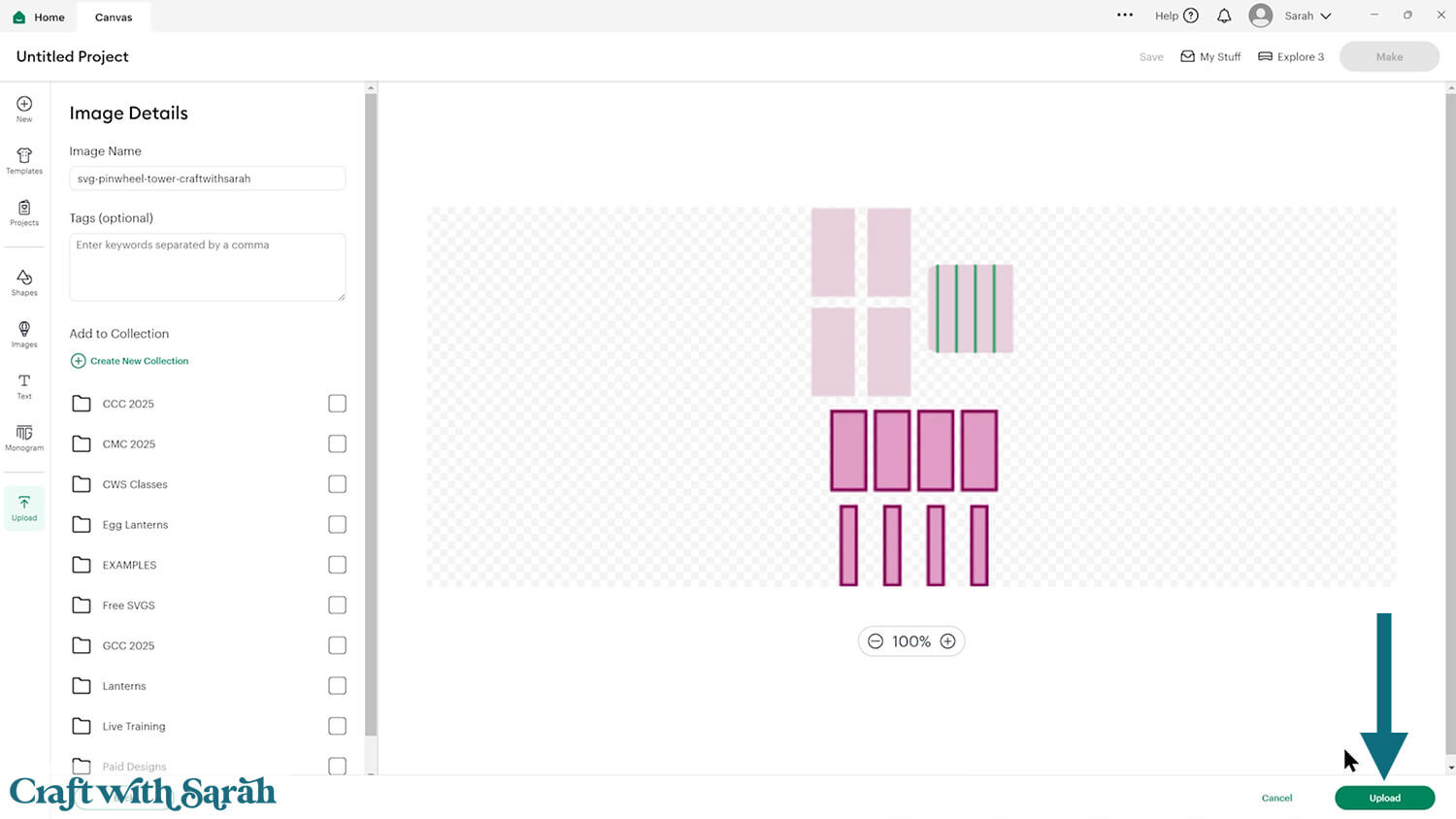The width and height of the screenshot is (1456, 819).
Task: Open the Monogram tool
Action: (x=24, y=438)
